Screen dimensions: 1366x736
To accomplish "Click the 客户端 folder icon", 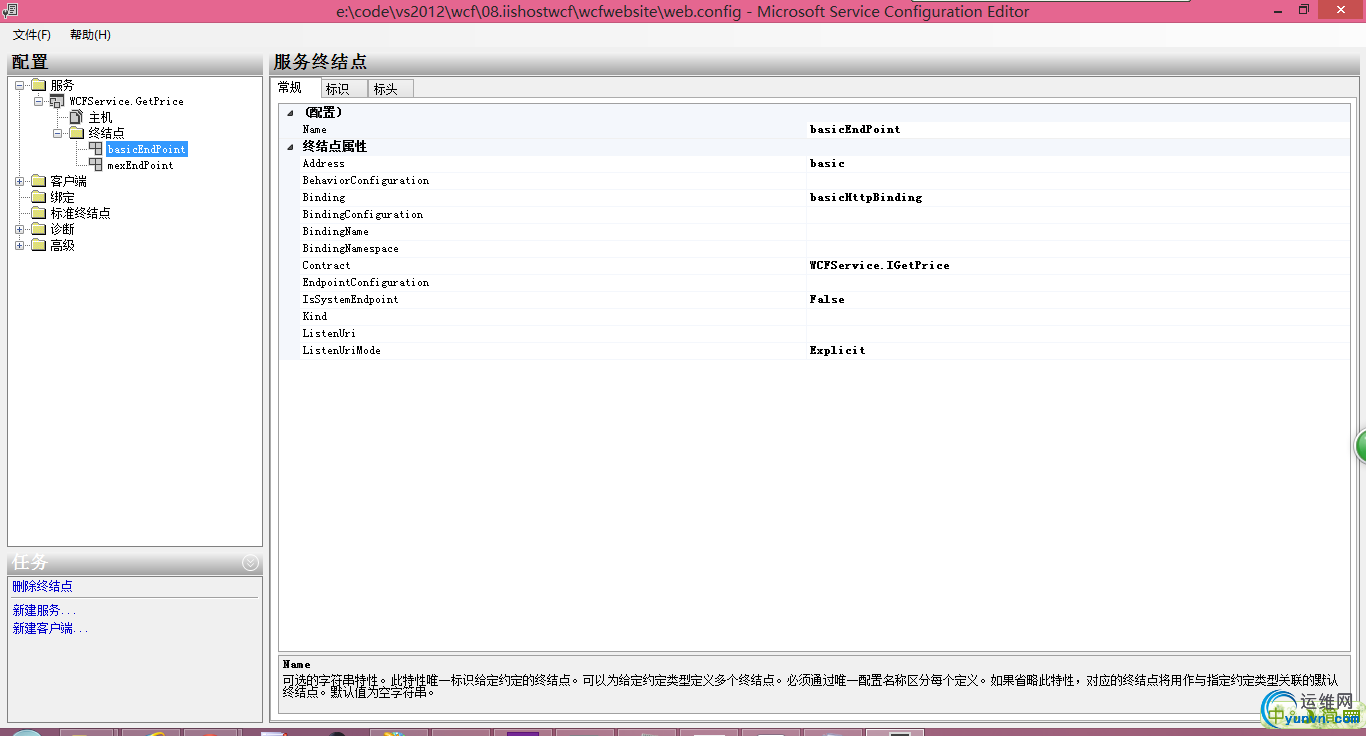I will point(39,181).
